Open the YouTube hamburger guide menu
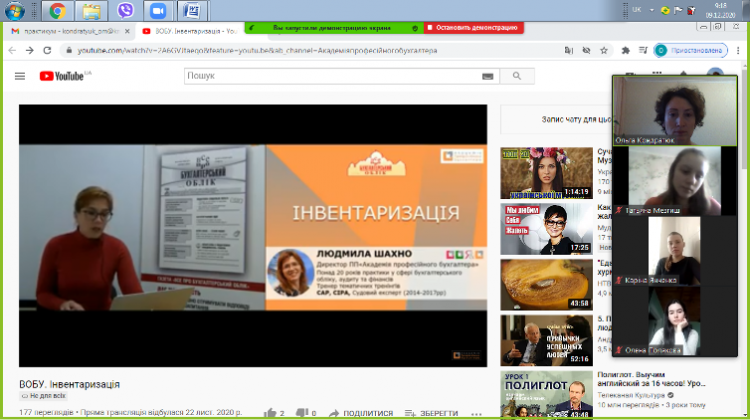750x420 pixels. click(x=20, y=76)
